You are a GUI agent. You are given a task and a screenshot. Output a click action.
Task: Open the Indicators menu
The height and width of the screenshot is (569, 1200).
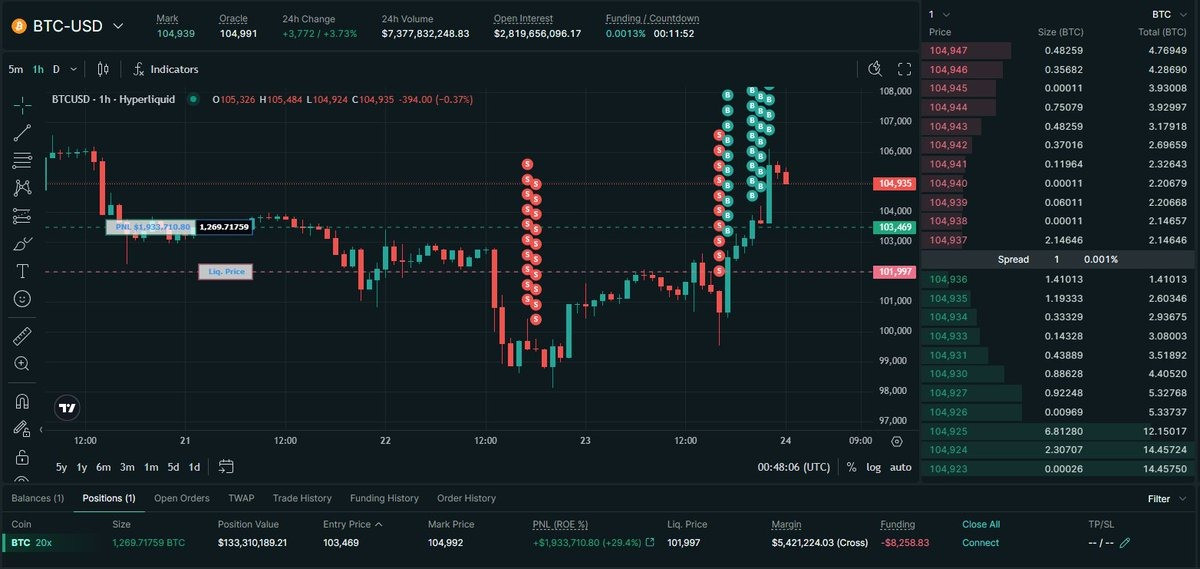tap(166, 69)
